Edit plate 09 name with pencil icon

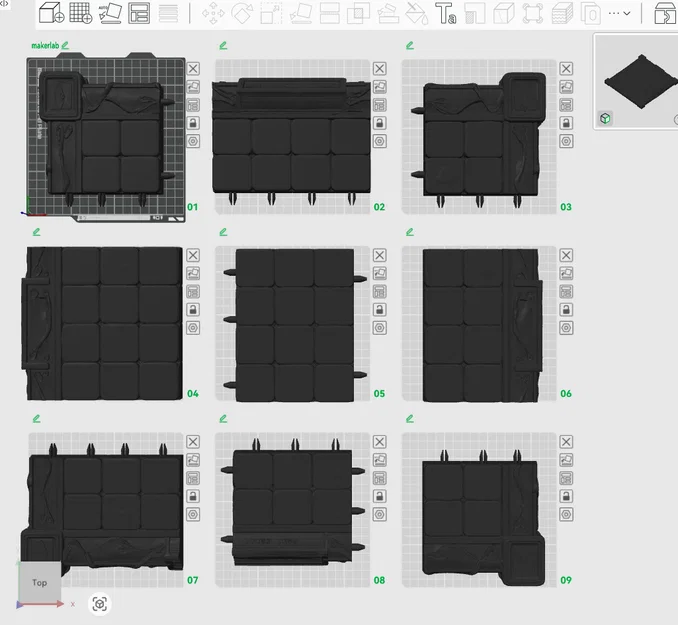[410, 418]
